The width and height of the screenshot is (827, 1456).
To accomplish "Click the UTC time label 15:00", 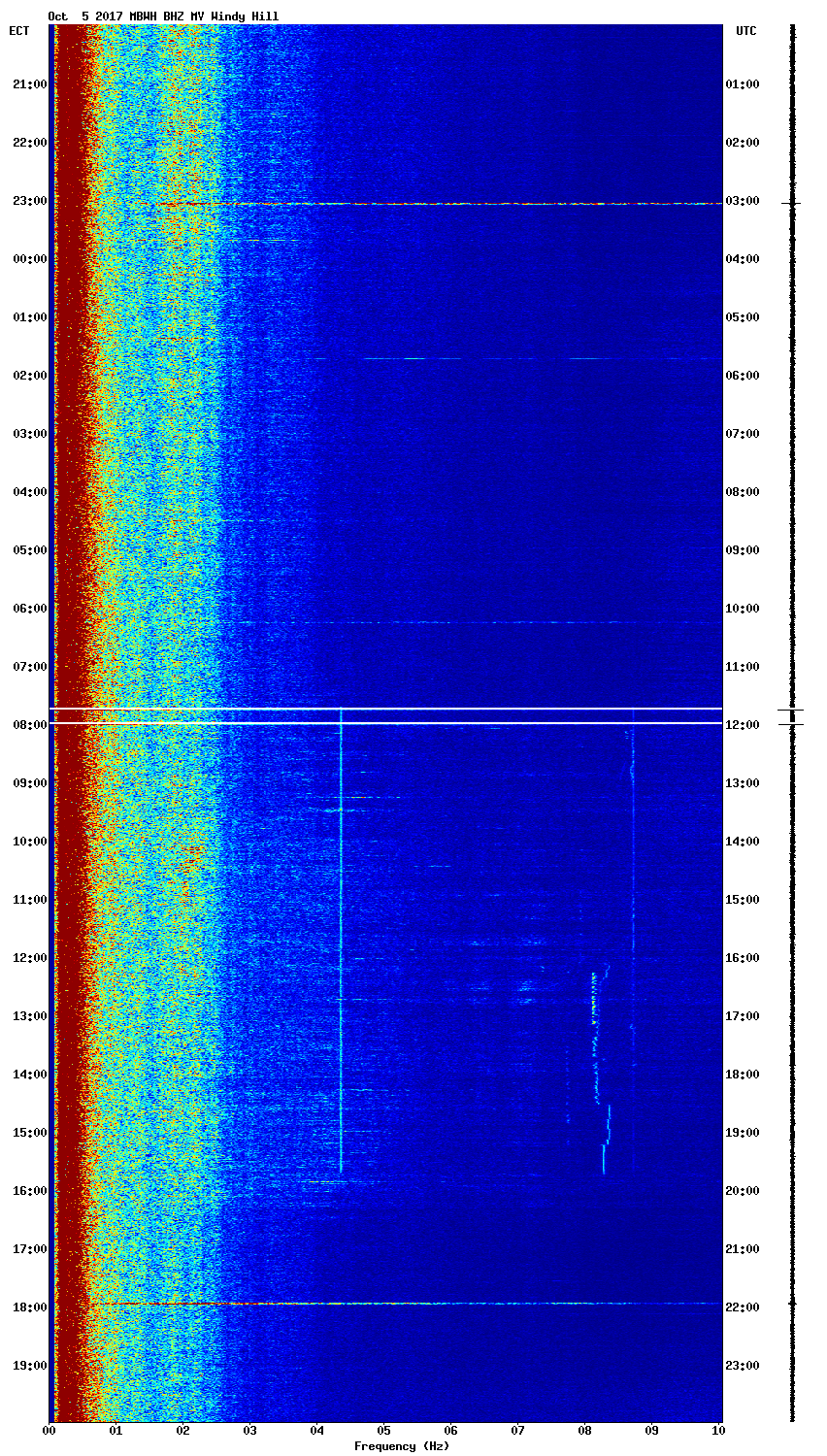I will click(743, 900).
